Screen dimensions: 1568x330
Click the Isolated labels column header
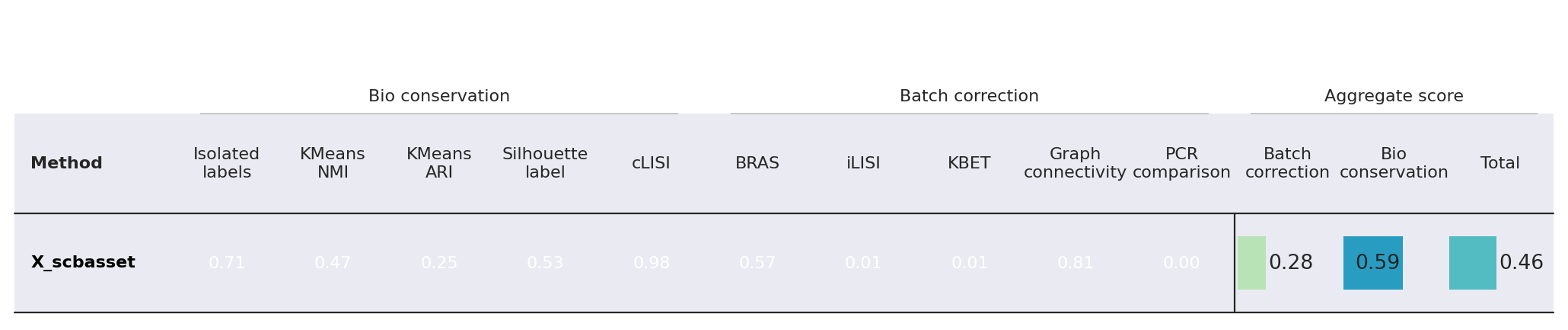tap(226, 164)
